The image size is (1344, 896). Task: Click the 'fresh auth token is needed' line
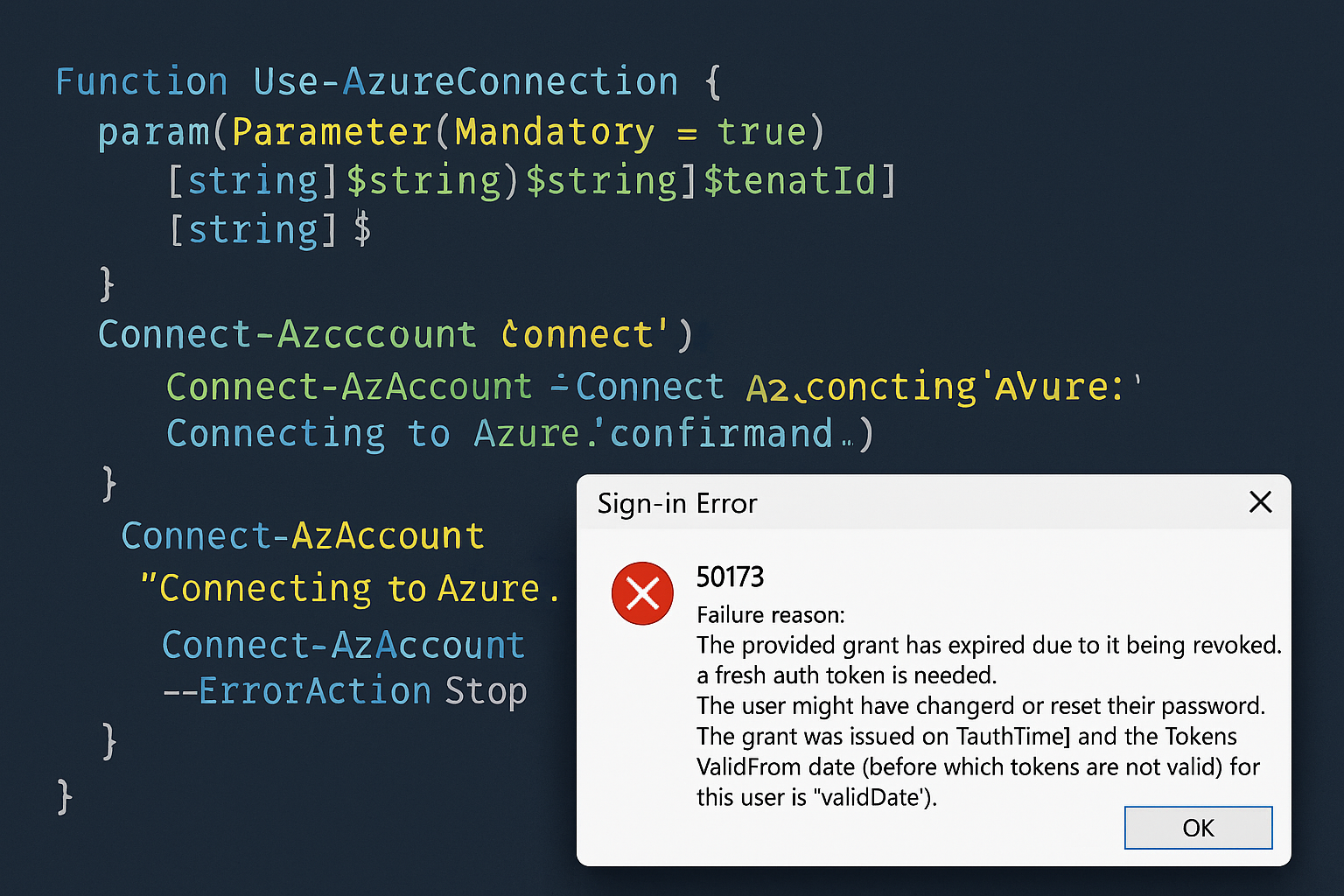pyautogui.click(x=846, y=675)
